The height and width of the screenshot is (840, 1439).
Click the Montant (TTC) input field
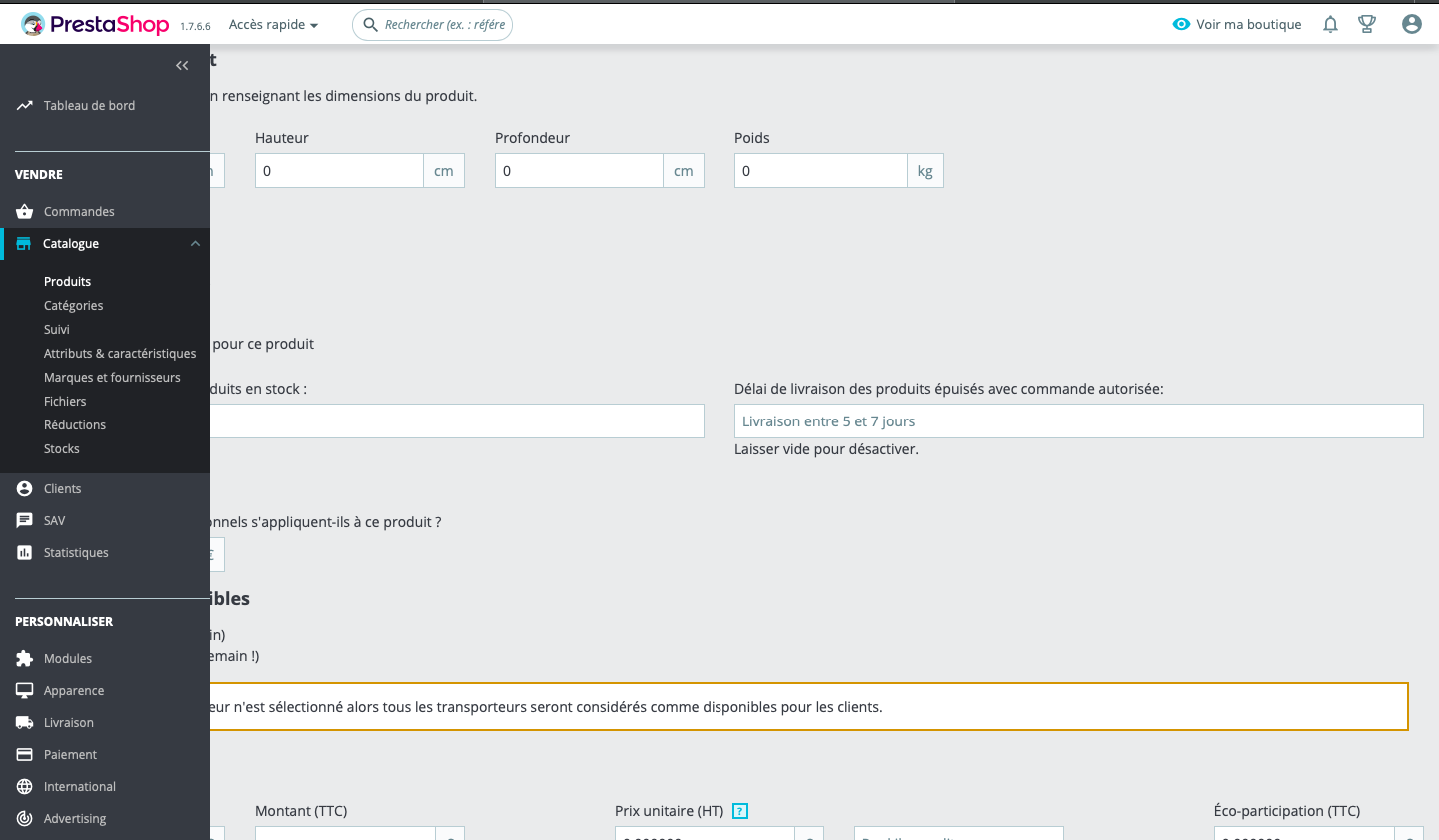pos(345,833)
